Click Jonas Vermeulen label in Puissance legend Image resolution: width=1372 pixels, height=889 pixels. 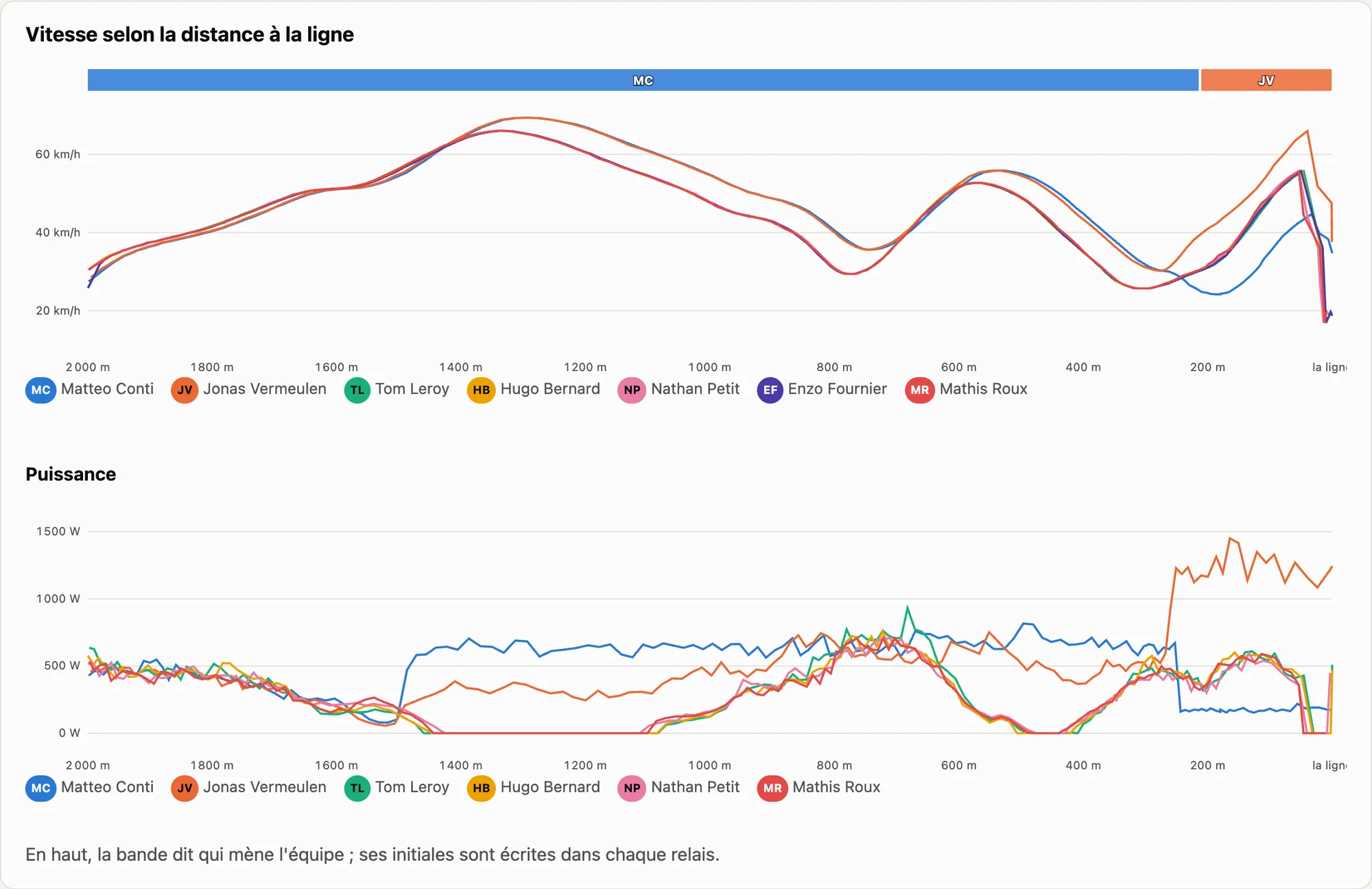[x=265, y=787]
